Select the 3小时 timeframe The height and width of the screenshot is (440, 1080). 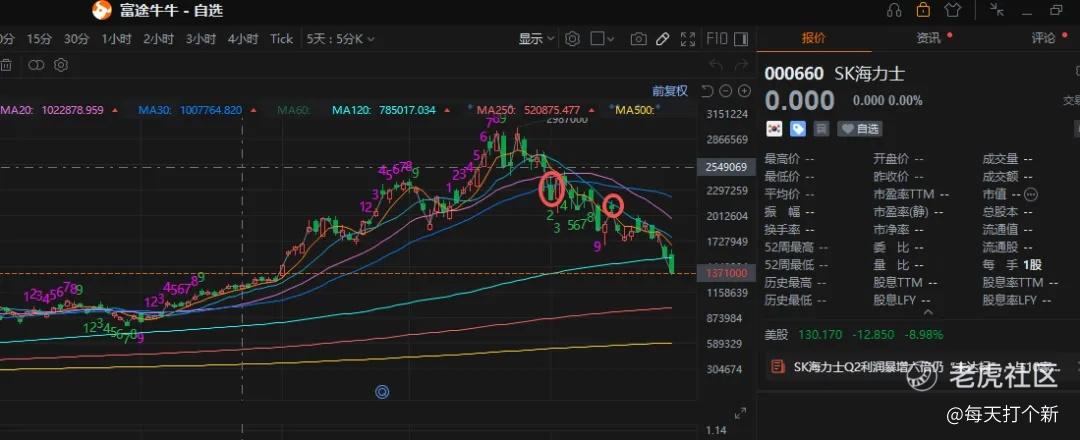[200, 39]
